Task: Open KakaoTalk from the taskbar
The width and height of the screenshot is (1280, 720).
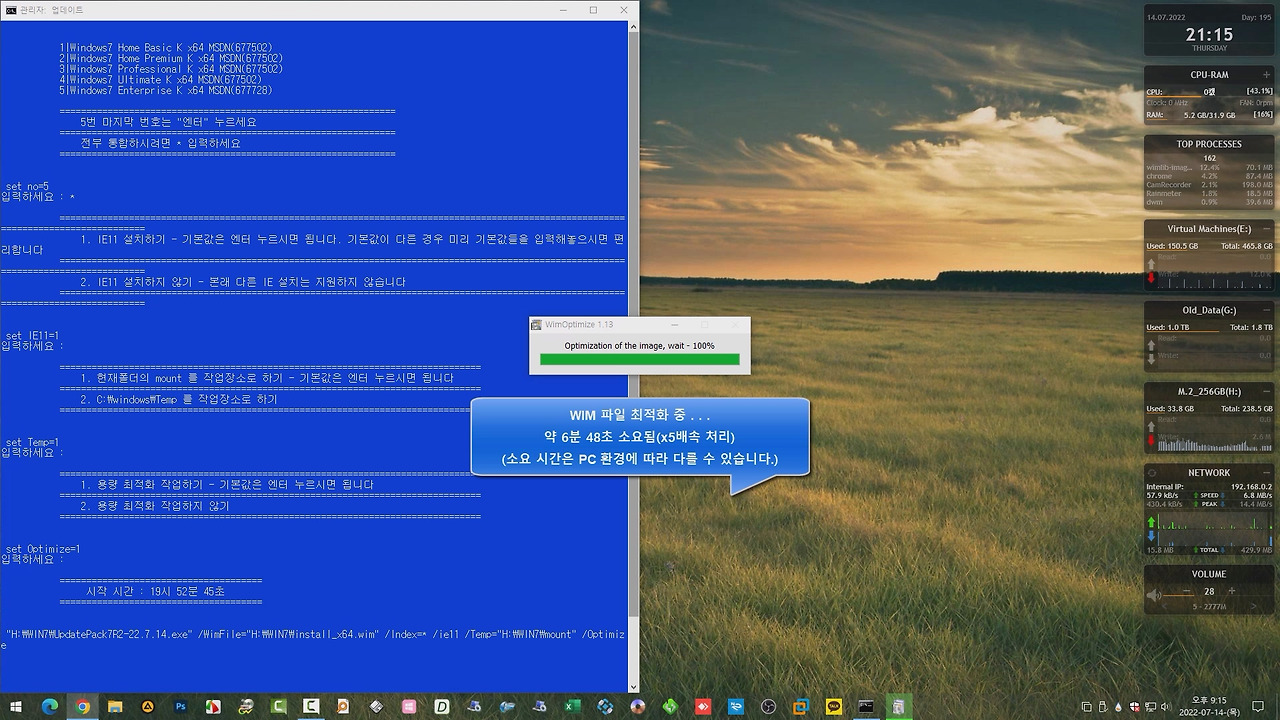Action: pyautogui.click(x=834, y=707)
